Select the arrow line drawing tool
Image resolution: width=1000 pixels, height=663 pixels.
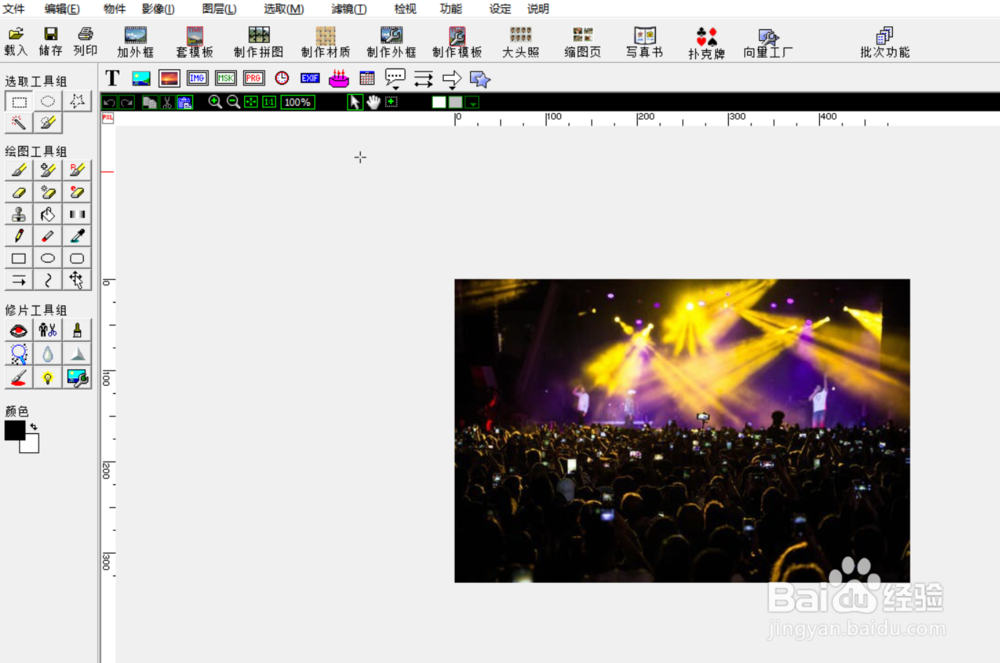click(19, 280)
